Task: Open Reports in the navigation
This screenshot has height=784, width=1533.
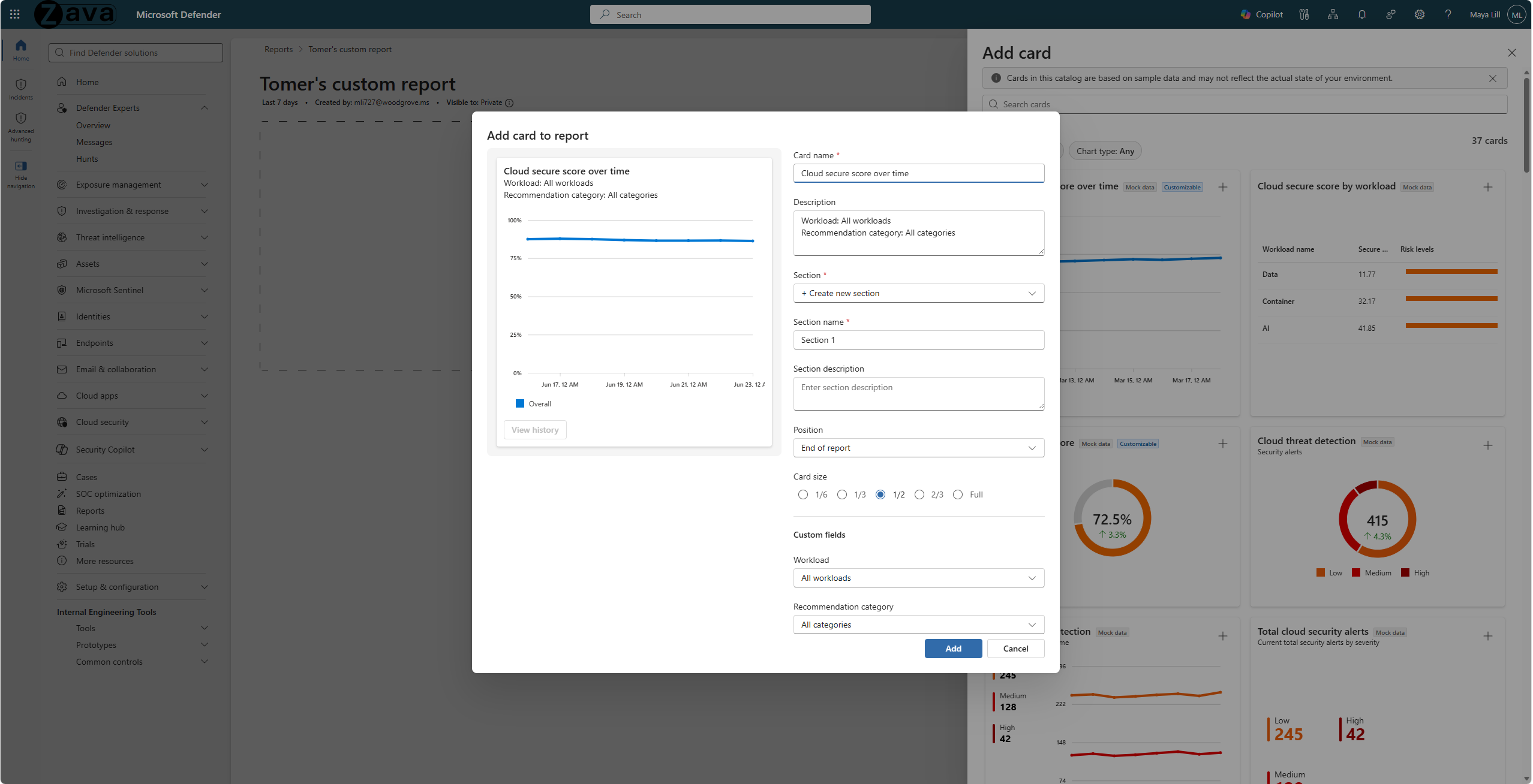Action: (x=90, y=511)
